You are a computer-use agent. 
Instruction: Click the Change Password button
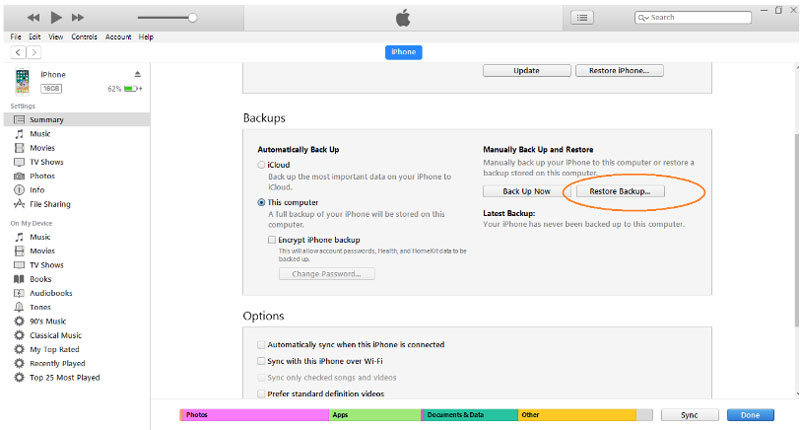point(327,274)
